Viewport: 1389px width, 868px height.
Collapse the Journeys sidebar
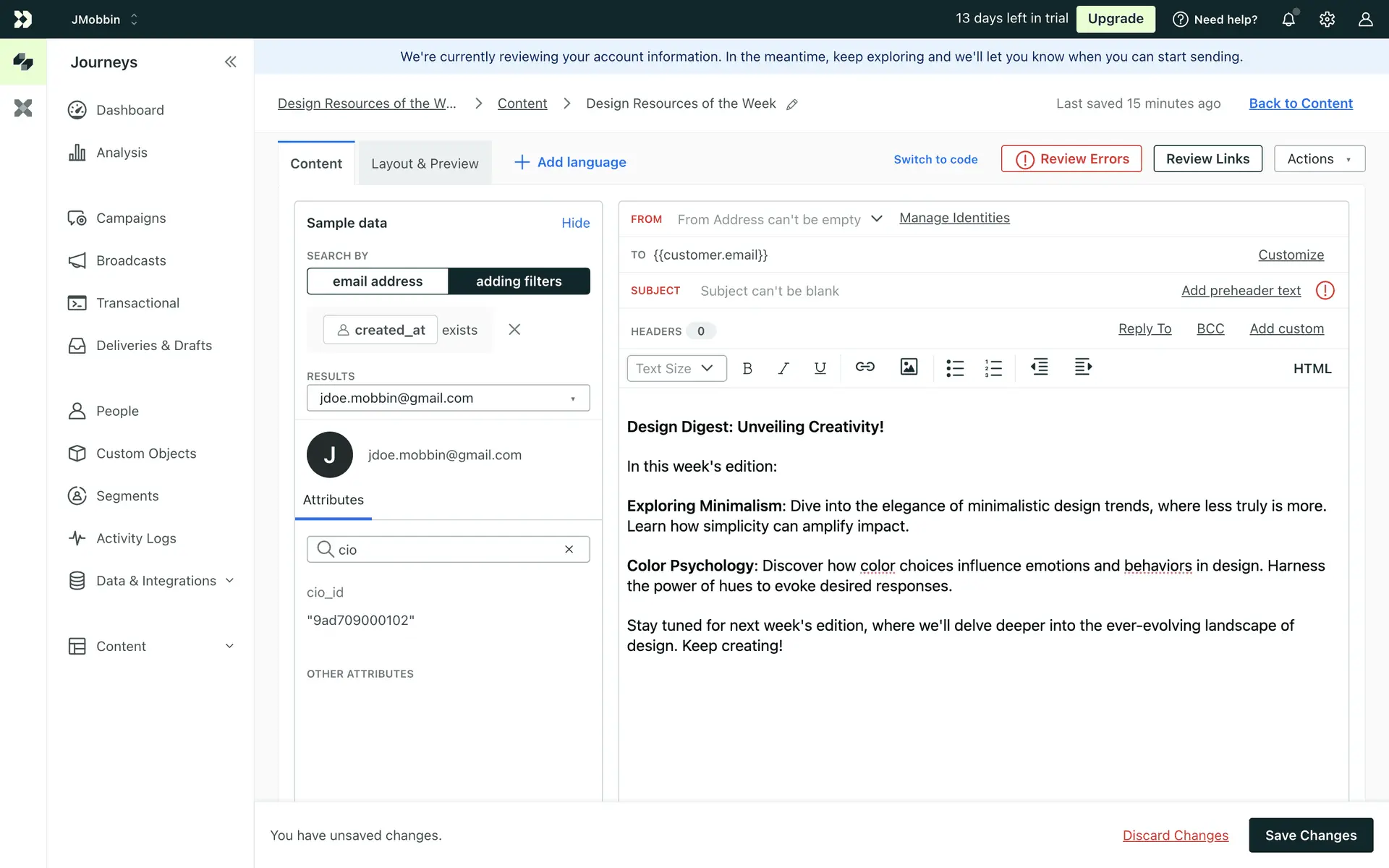[230, 62]
